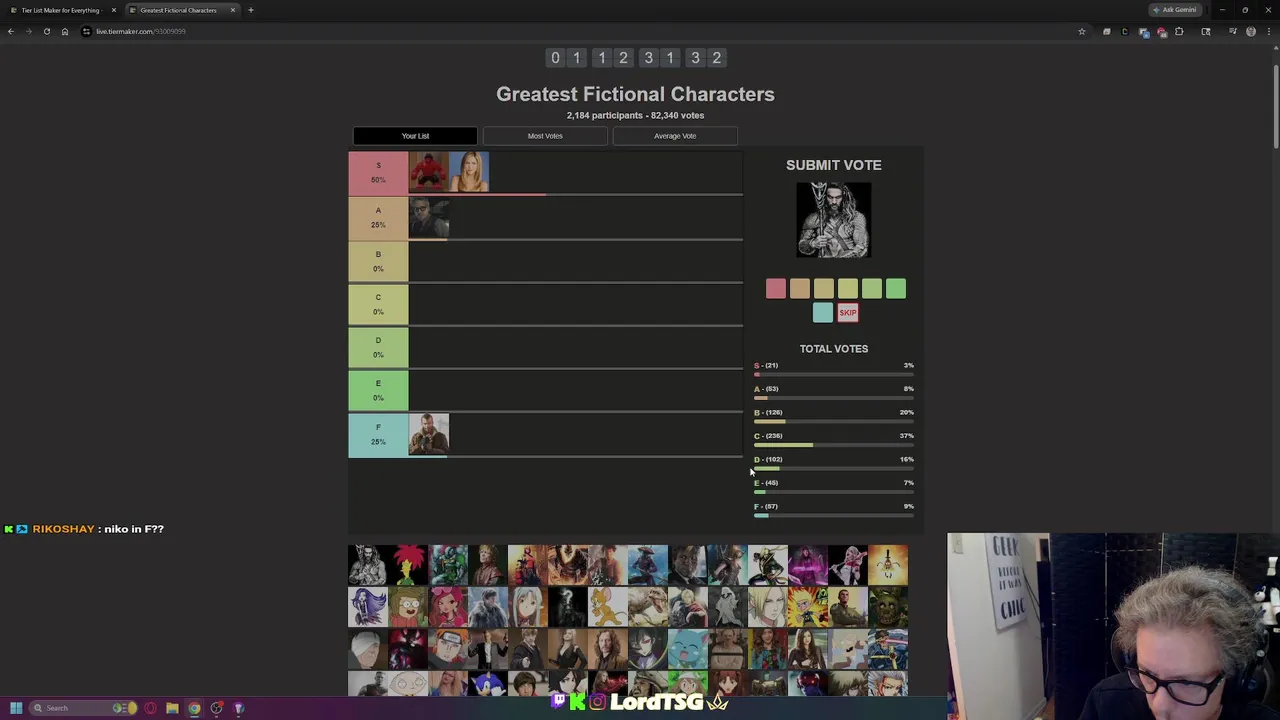Open OBS Studio from taskbar
This screenshot has width=1280, height=720.
point(216,708)
